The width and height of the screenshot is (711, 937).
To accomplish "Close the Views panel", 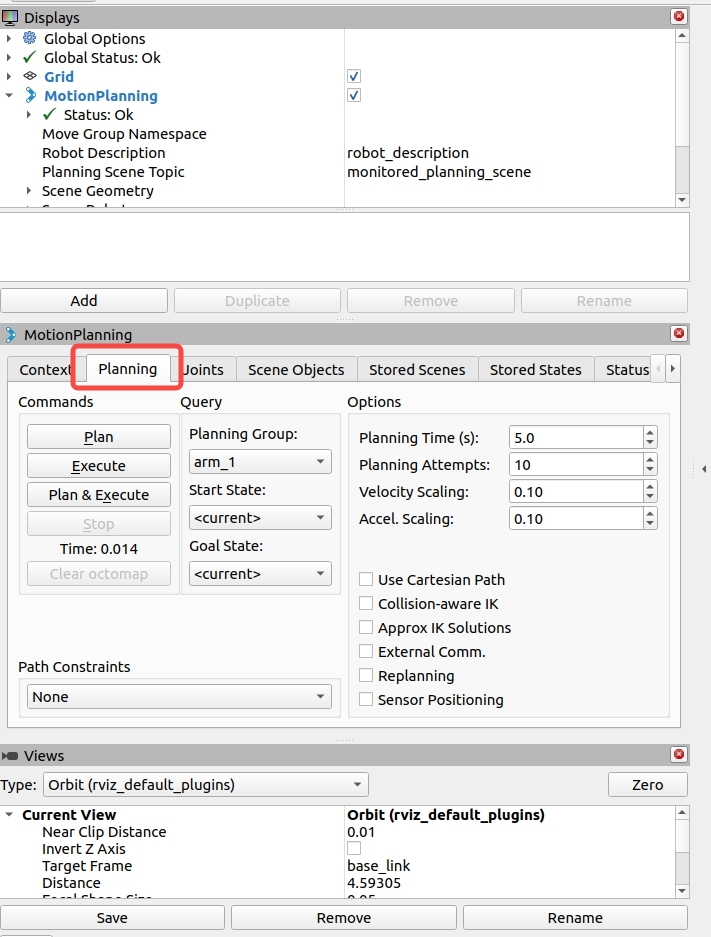I will (679, 754).
